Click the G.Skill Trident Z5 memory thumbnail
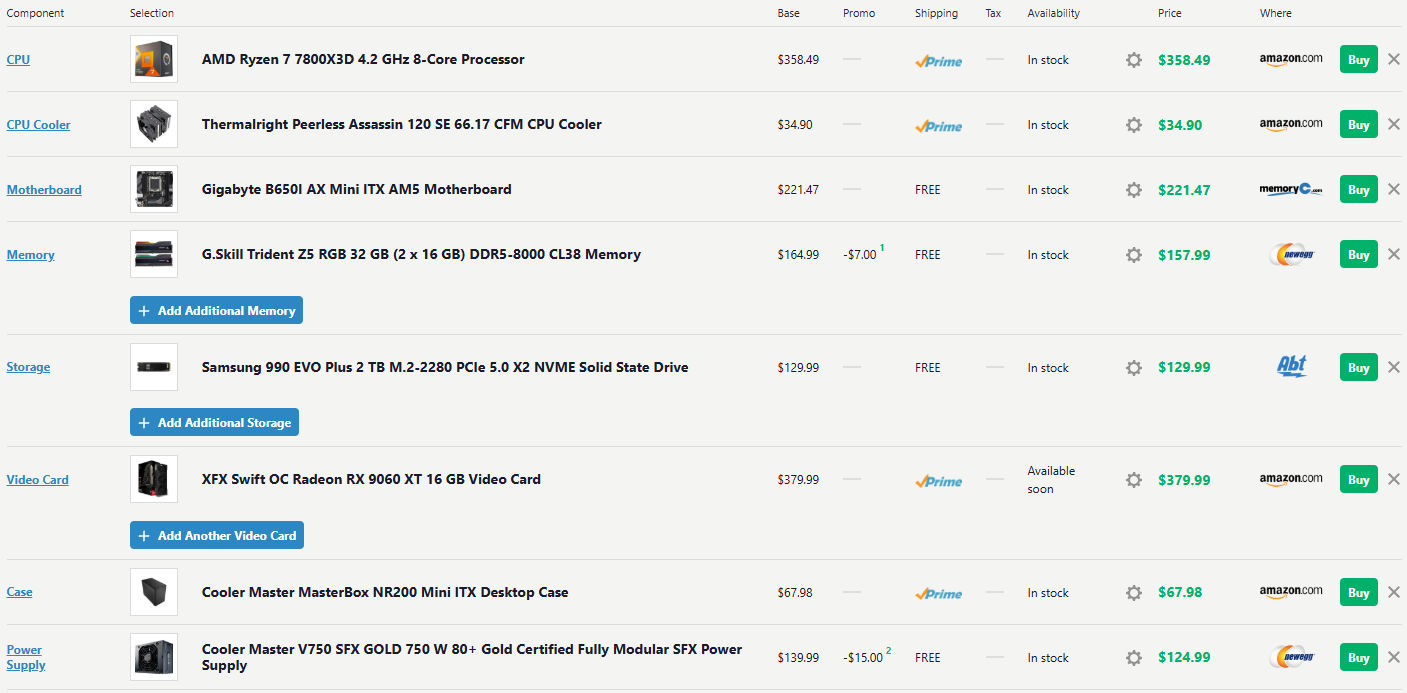Viewport: 1407px width, 693px height. point(154,254)
